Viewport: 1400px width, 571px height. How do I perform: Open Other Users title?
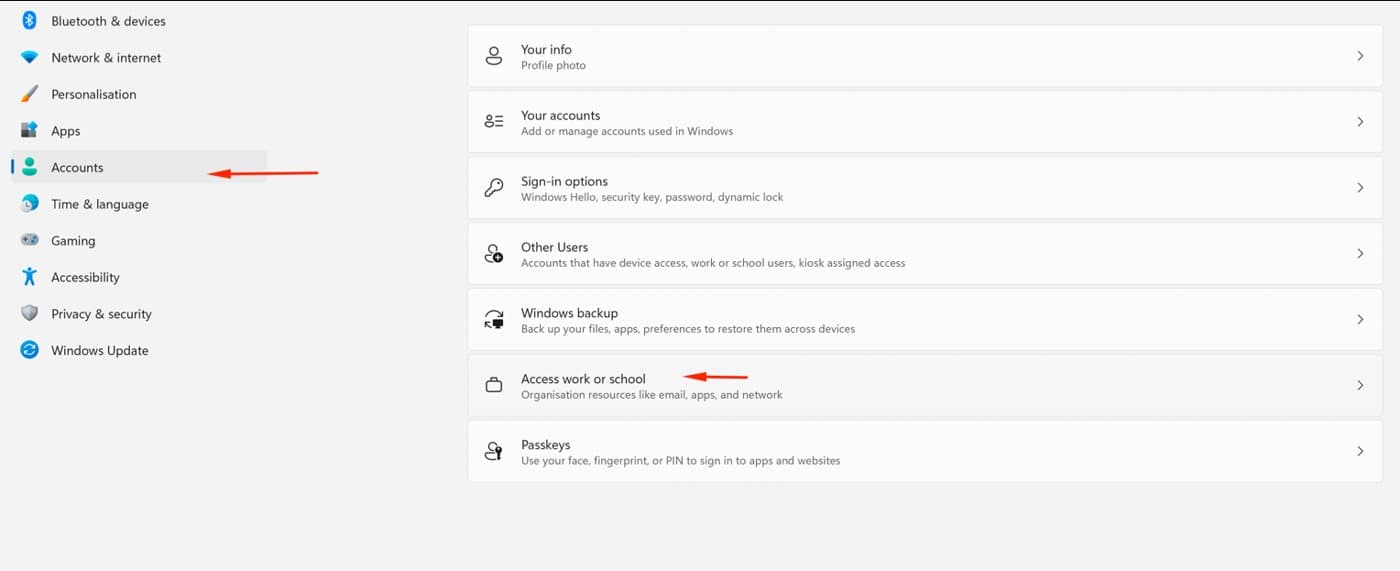point(554,247)
